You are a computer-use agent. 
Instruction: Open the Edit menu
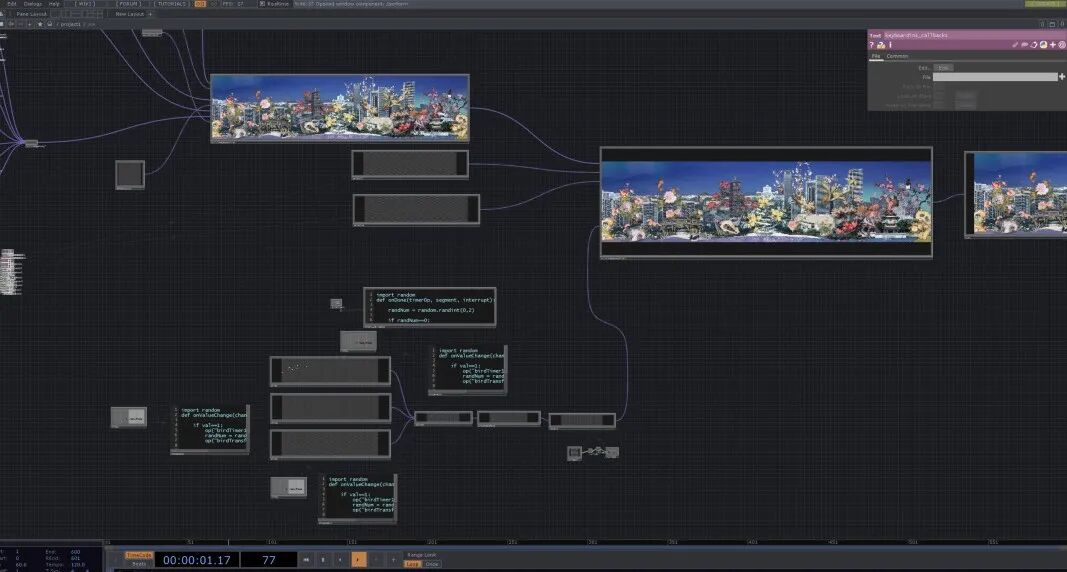[12, 4]
